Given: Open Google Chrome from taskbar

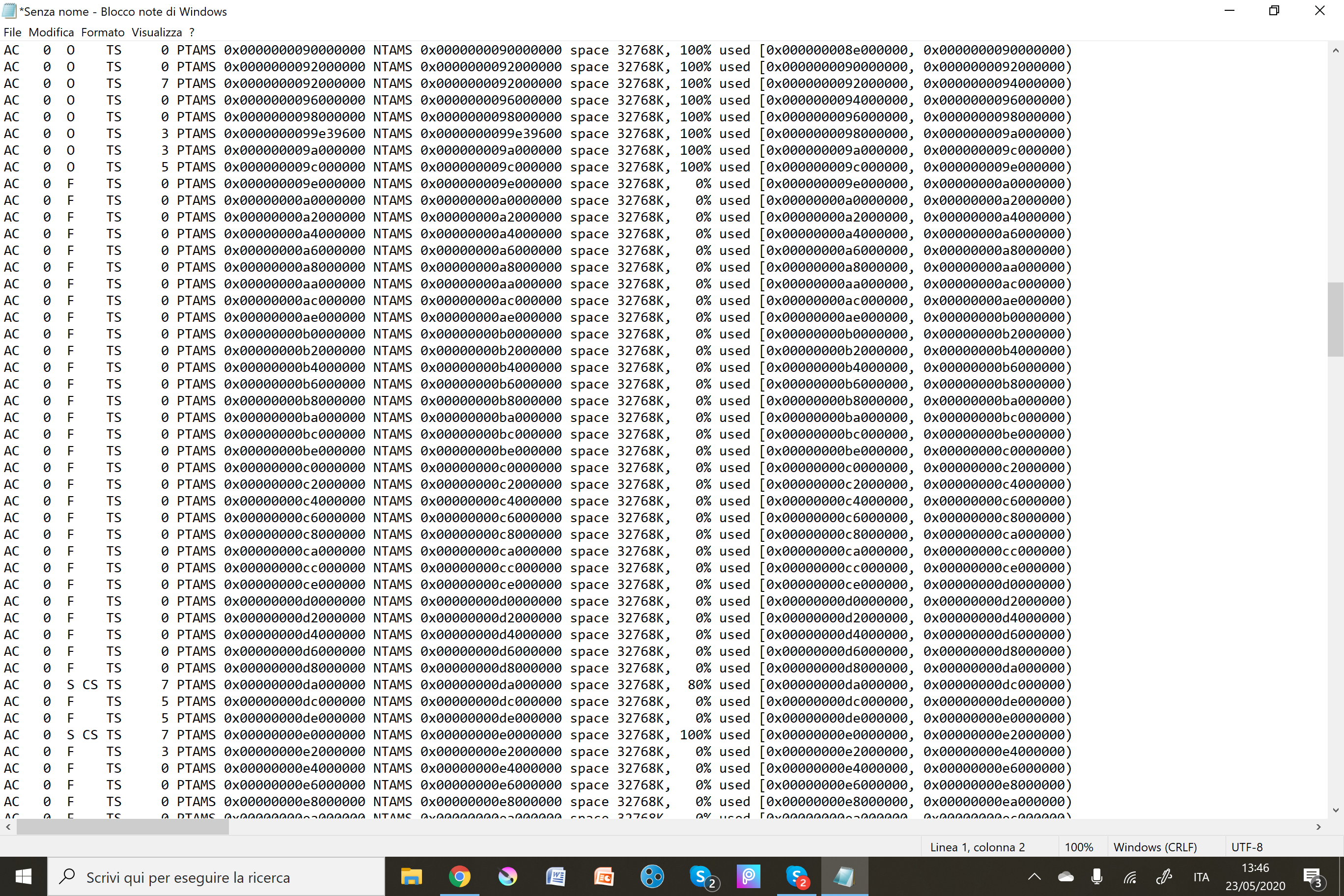Looking at the screenshot, I should [x=459, y=876].
